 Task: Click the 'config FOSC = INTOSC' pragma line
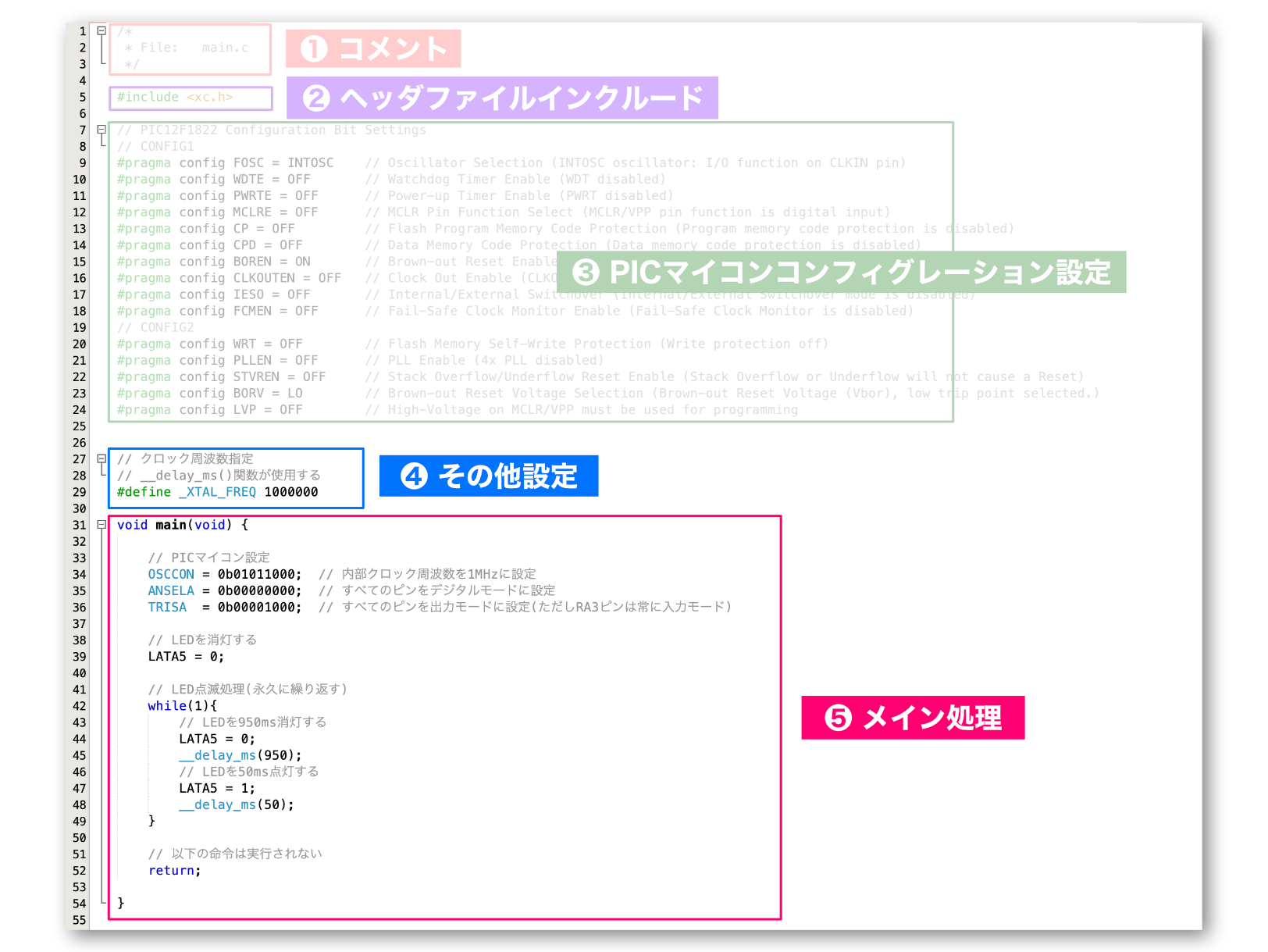pos(225,162)
